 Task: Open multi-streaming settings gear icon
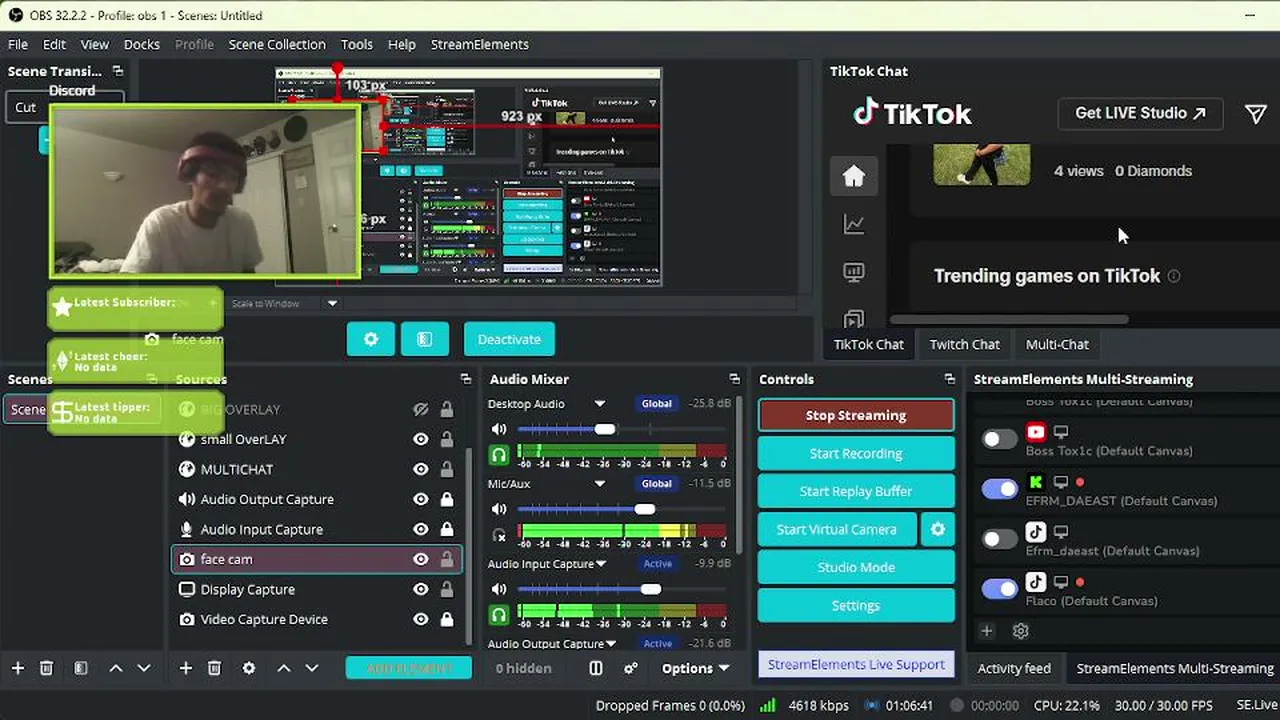[x=1020, y=631]
